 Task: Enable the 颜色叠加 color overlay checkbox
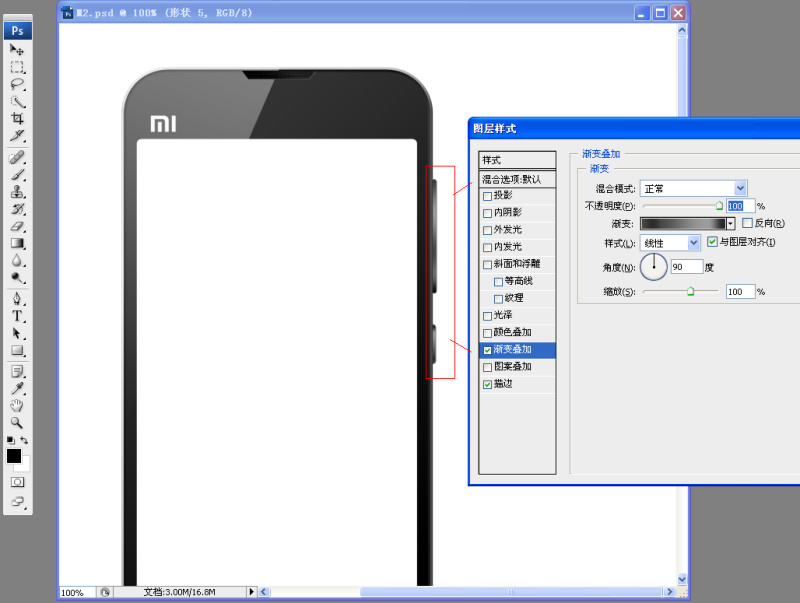click(x=487, y=333)
